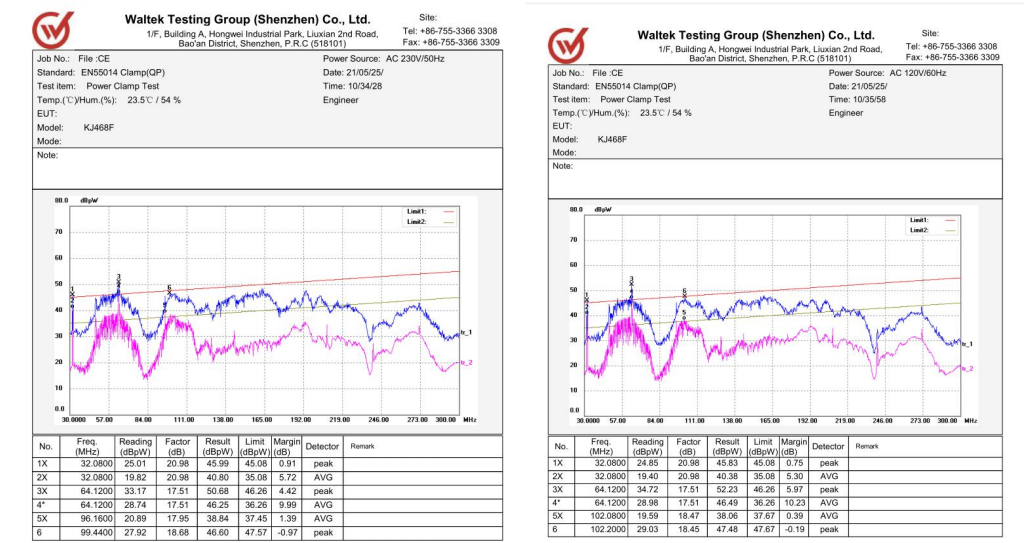Image resolution: width=1033 pixels, height=543 pixels.
Task: Click the reading cell '24.85'
Action: coord(650,463)
